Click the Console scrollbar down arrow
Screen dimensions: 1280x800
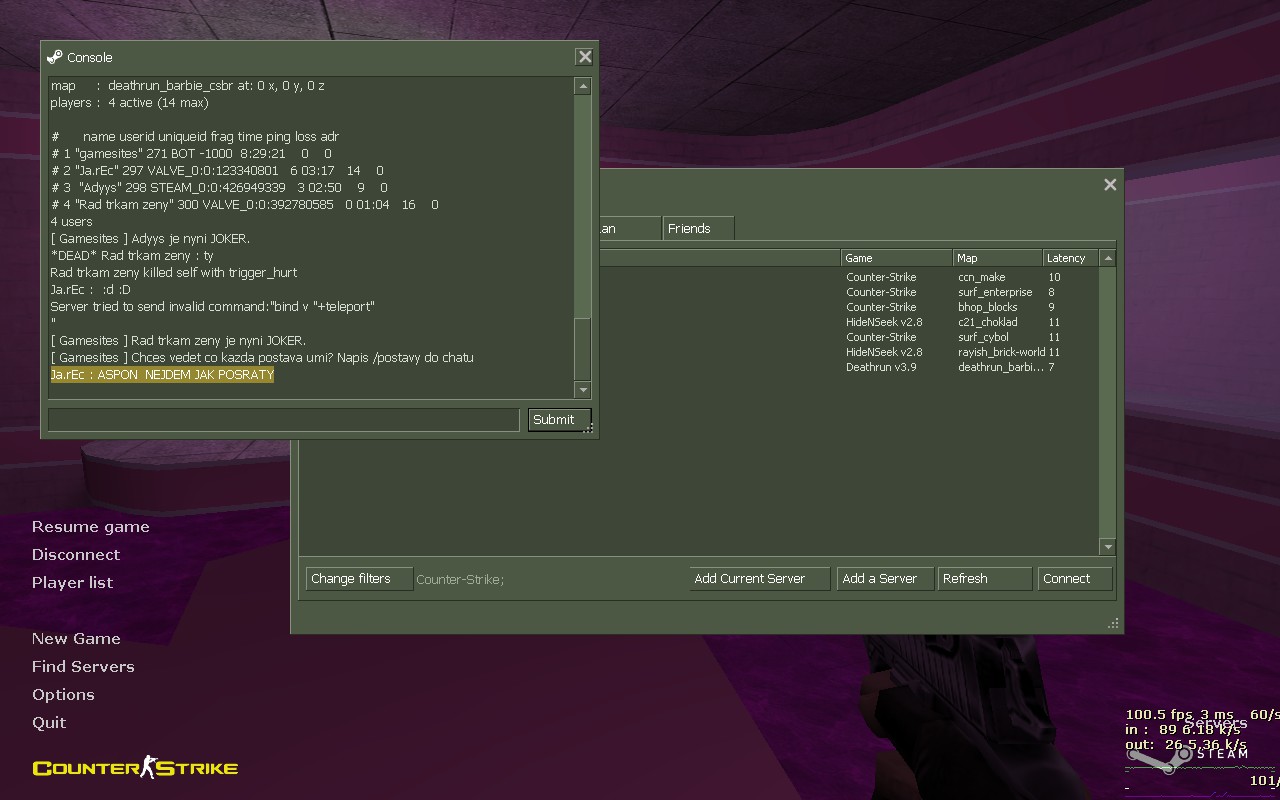583,390
